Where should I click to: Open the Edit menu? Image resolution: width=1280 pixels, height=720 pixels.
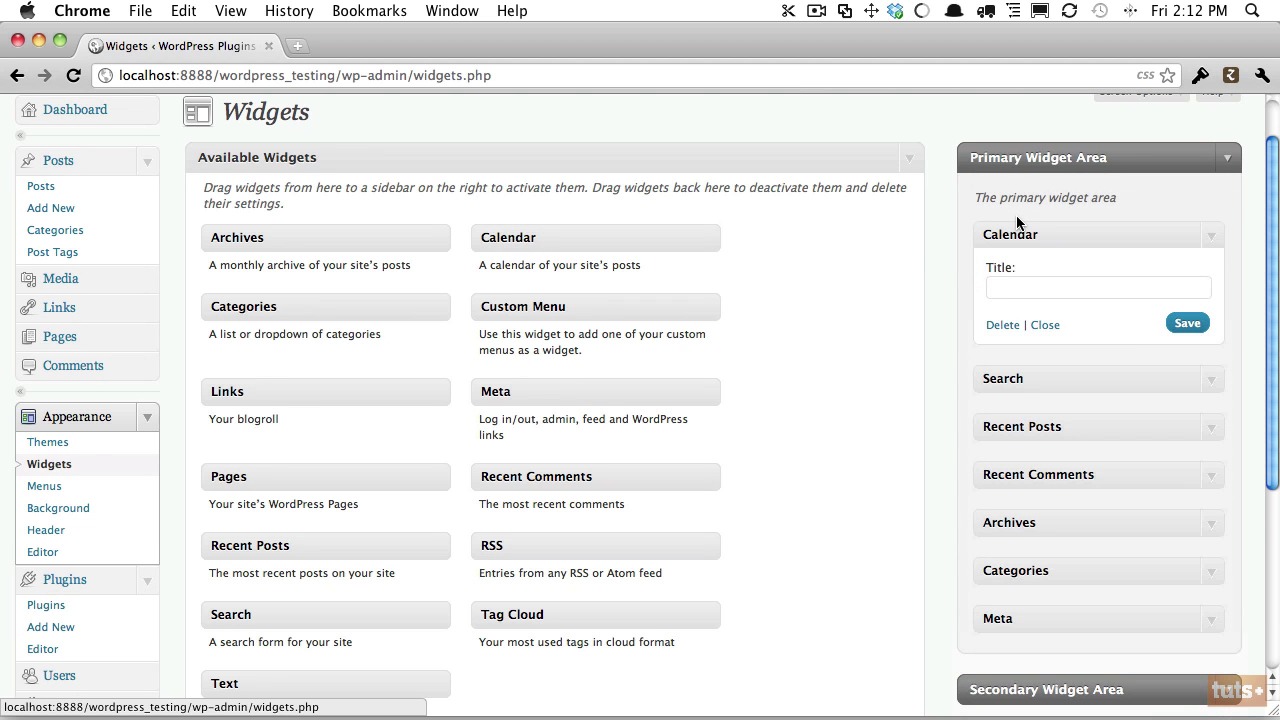[x=183, y=11]
